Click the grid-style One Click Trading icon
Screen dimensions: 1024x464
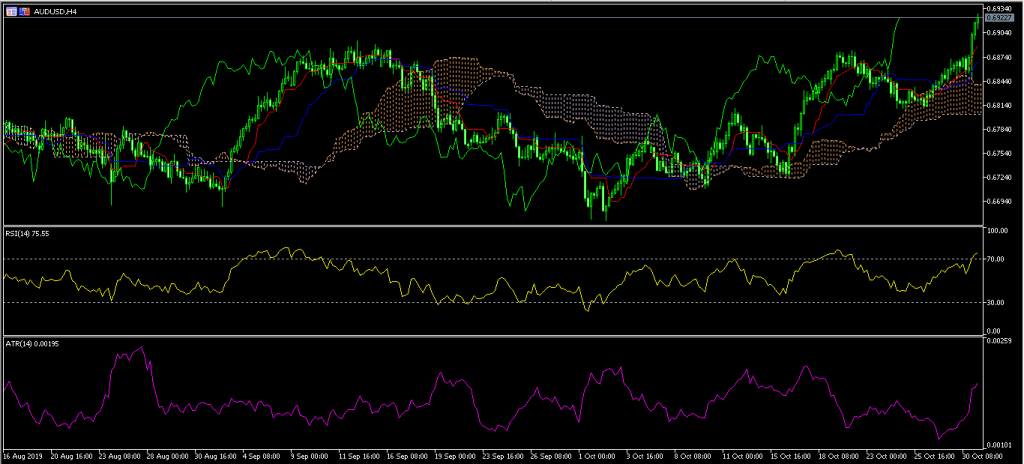point(11,11)
